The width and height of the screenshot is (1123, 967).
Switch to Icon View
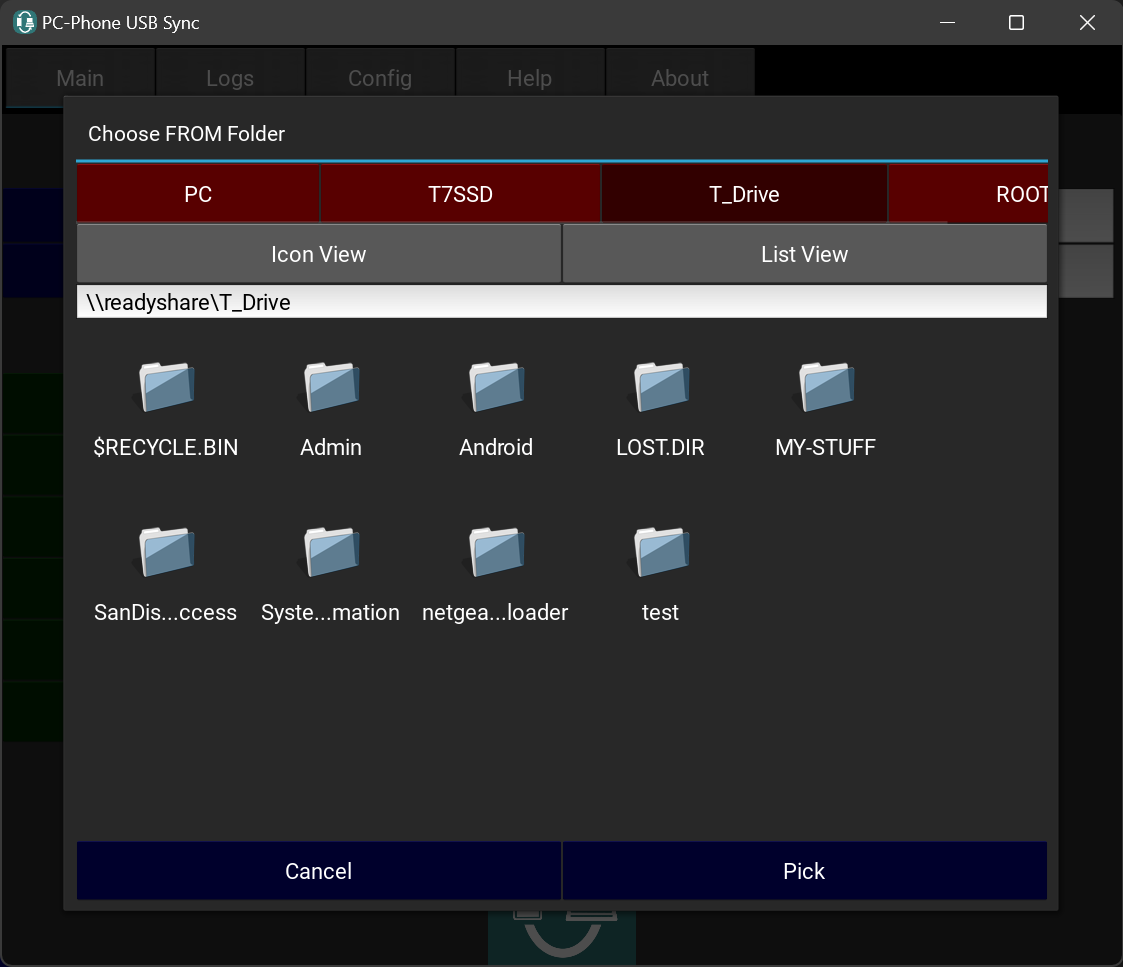click(318, 254)
